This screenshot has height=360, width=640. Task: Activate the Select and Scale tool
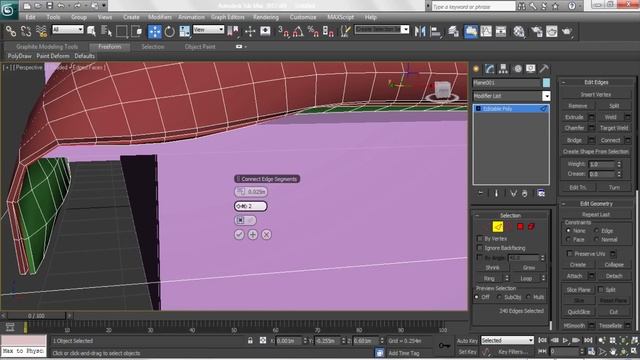pos(184,31)
